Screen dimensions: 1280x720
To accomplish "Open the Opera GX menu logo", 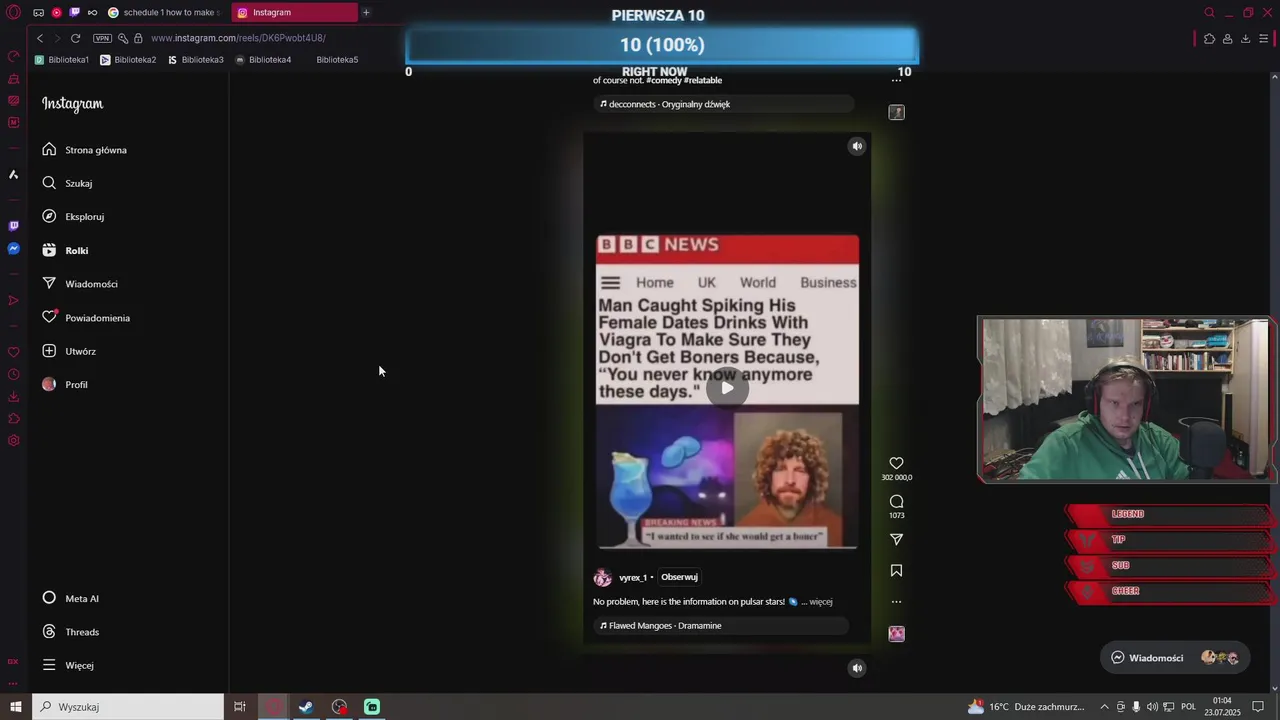I will pyautogui.click(x=13, y=13).
